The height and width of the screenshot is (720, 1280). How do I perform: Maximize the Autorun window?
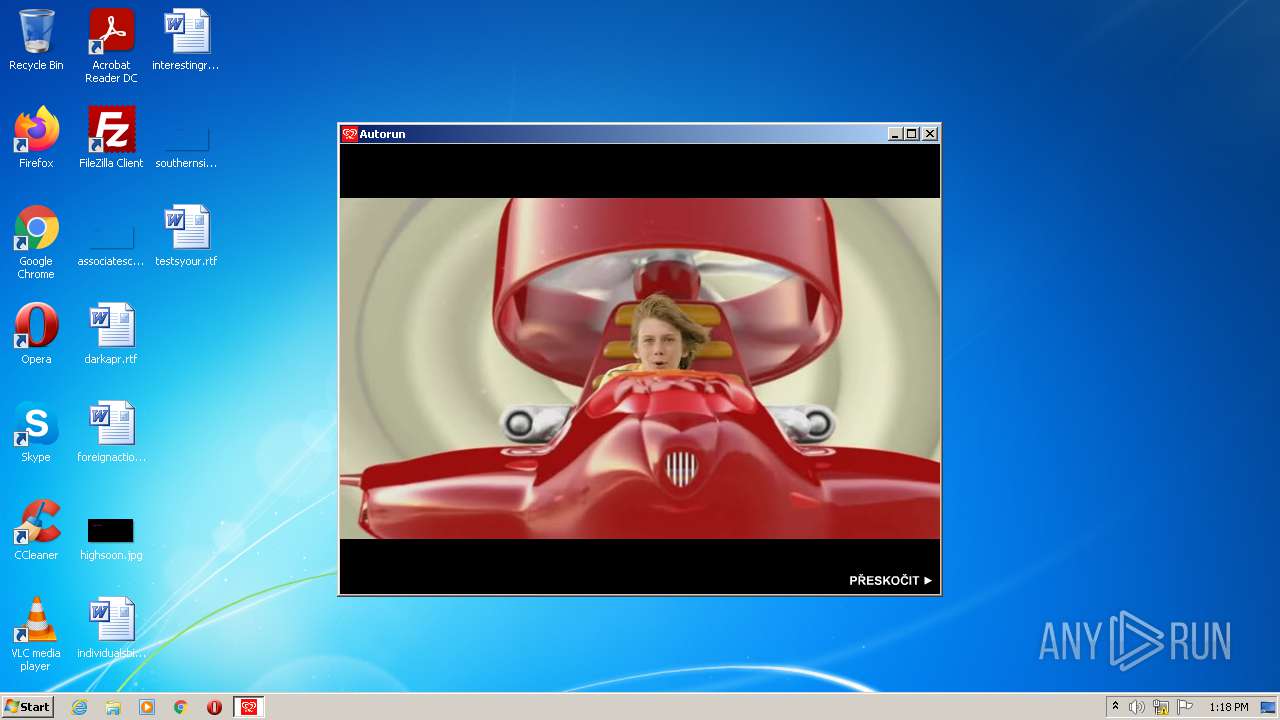912,134
